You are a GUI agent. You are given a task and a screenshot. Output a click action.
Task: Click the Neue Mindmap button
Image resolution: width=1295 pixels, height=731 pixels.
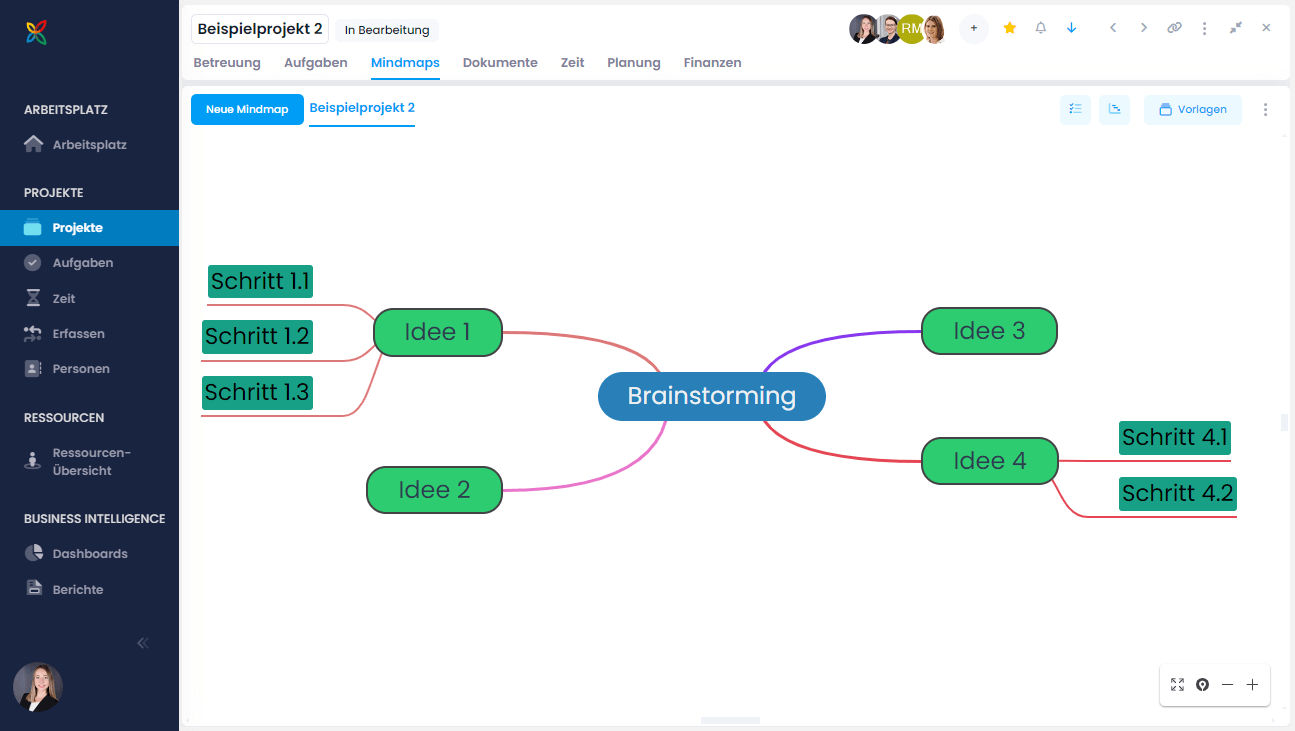247,110
